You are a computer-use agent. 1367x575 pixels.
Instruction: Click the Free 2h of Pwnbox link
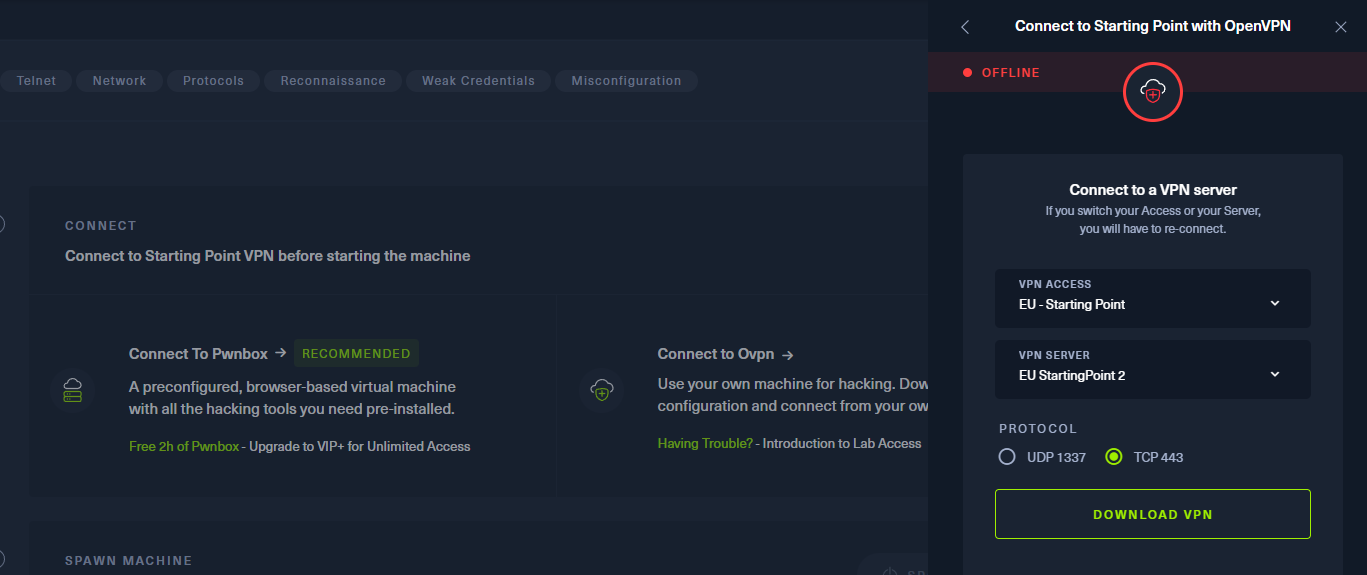click(x=184, y=446)
